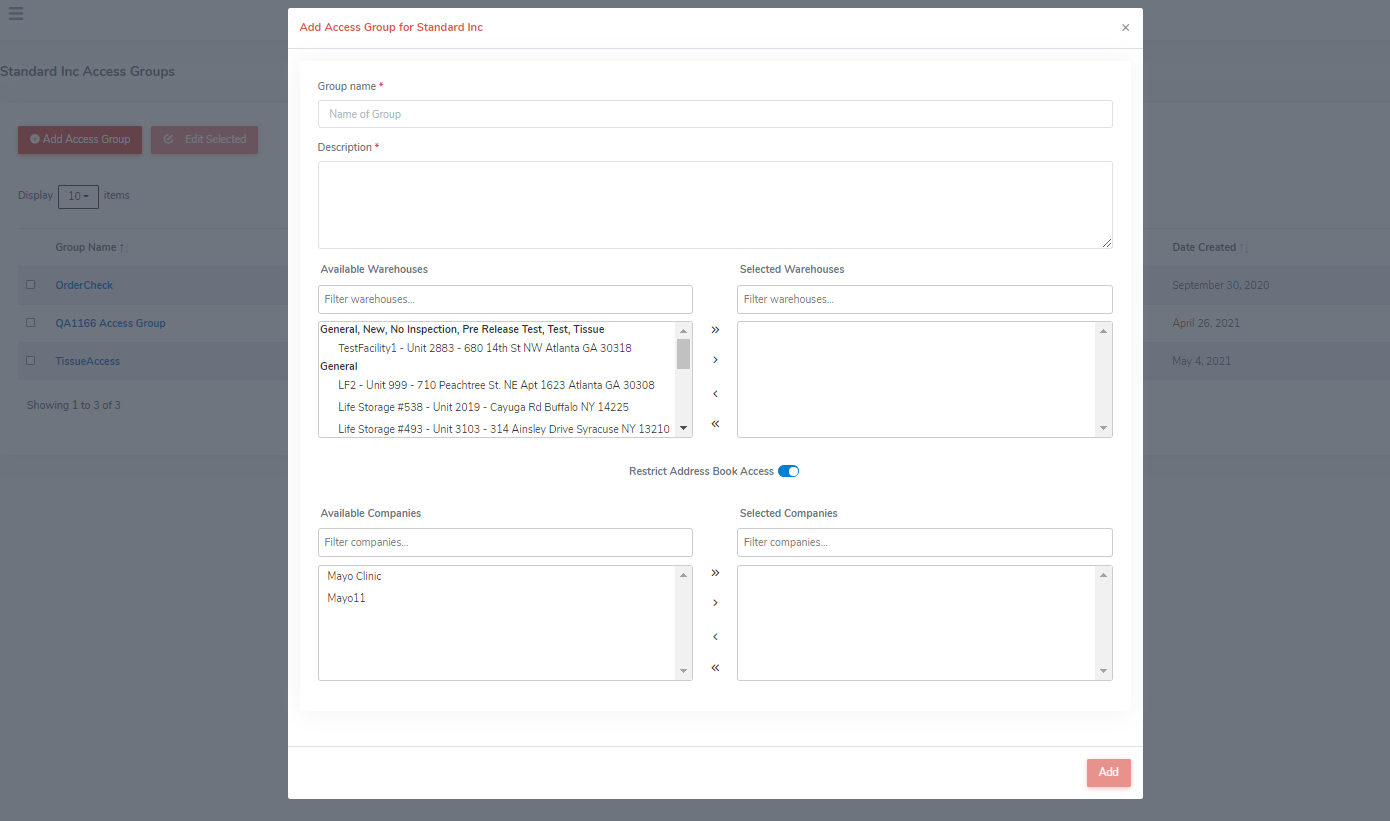Remove all selected warehouses with double-left arrow
The height and width of the screenshot is (821, 1390).
(x=714, y=423)
